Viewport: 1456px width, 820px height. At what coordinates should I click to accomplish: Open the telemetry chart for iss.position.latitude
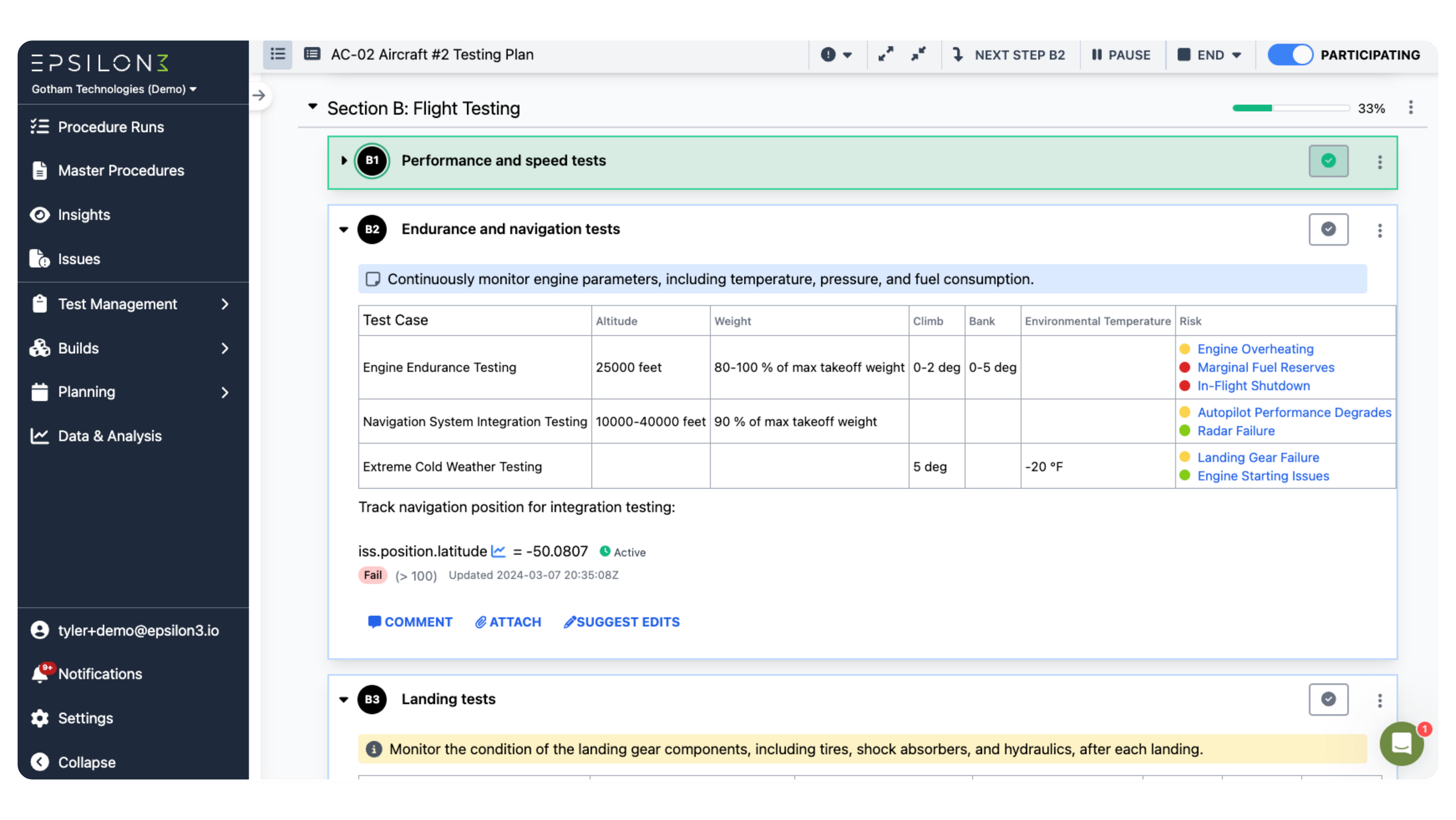click(x=499, y=551)
